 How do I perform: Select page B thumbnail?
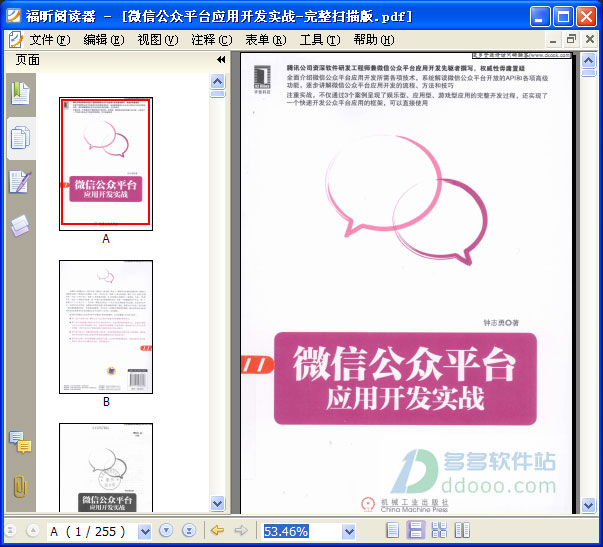(x=106, y=327)
